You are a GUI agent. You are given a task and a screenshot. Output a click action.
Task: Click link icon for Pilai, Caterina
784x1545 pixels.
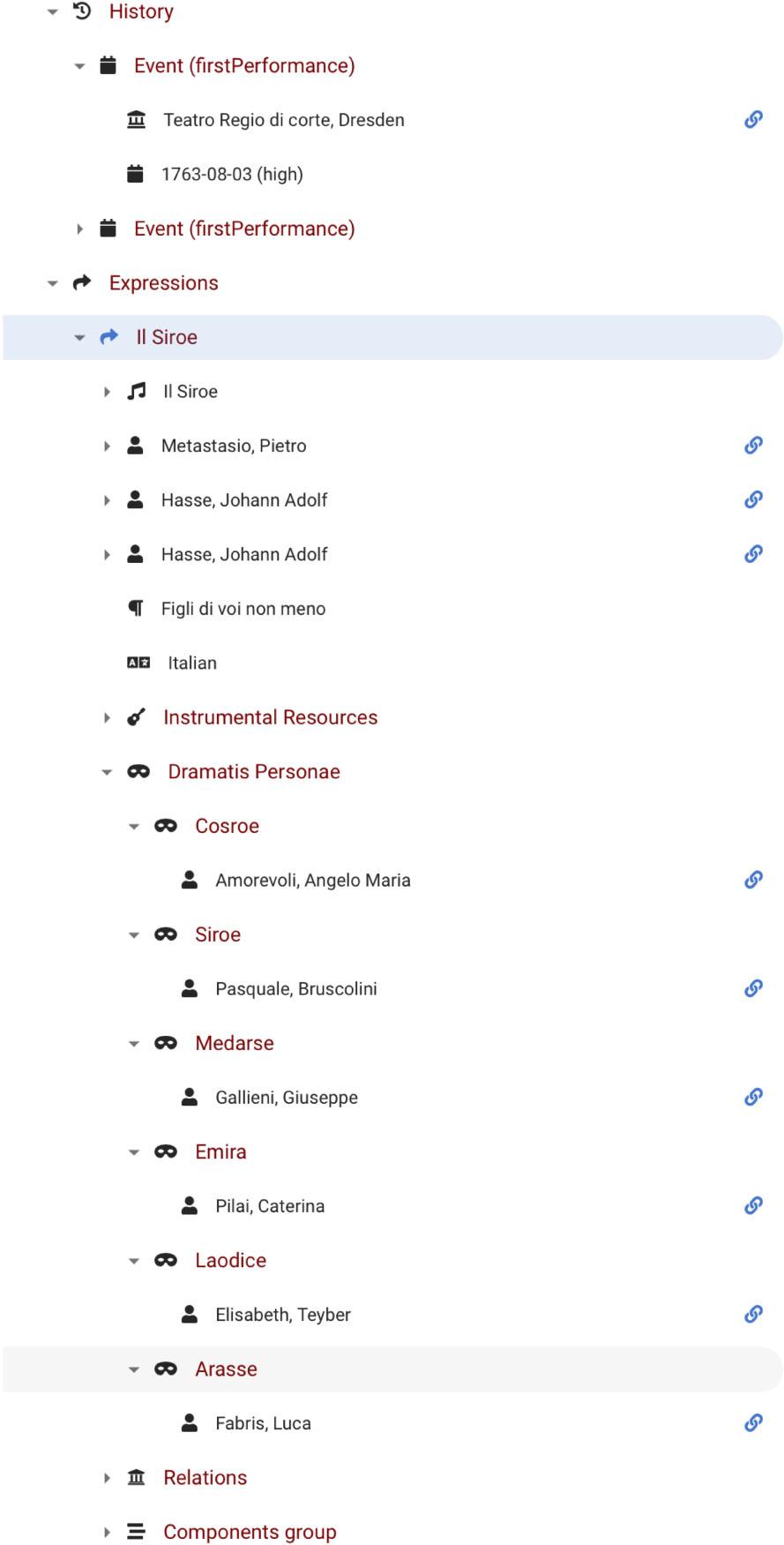(752, 1205)
